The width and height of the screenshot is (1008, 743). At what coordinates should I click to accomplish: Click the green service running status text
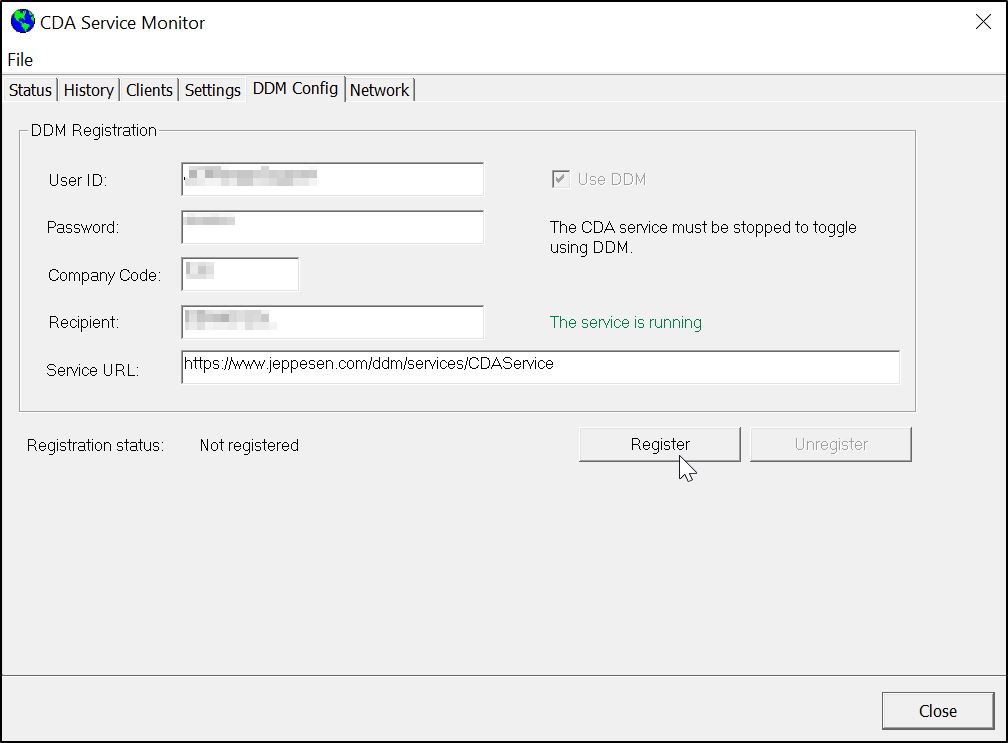click(626, 322)
